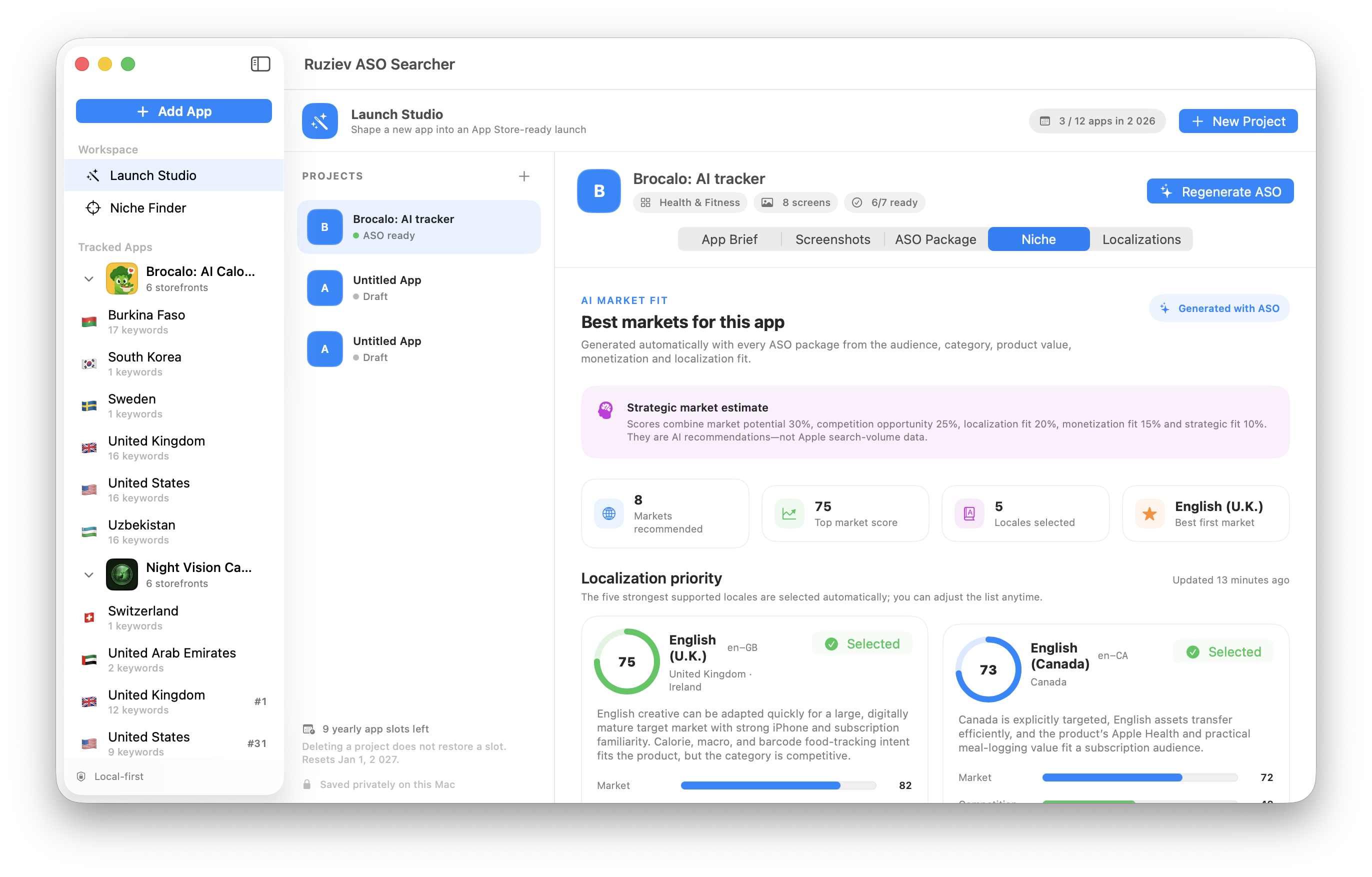Select the second Untitled App draft project

click(x=419, y=348)
